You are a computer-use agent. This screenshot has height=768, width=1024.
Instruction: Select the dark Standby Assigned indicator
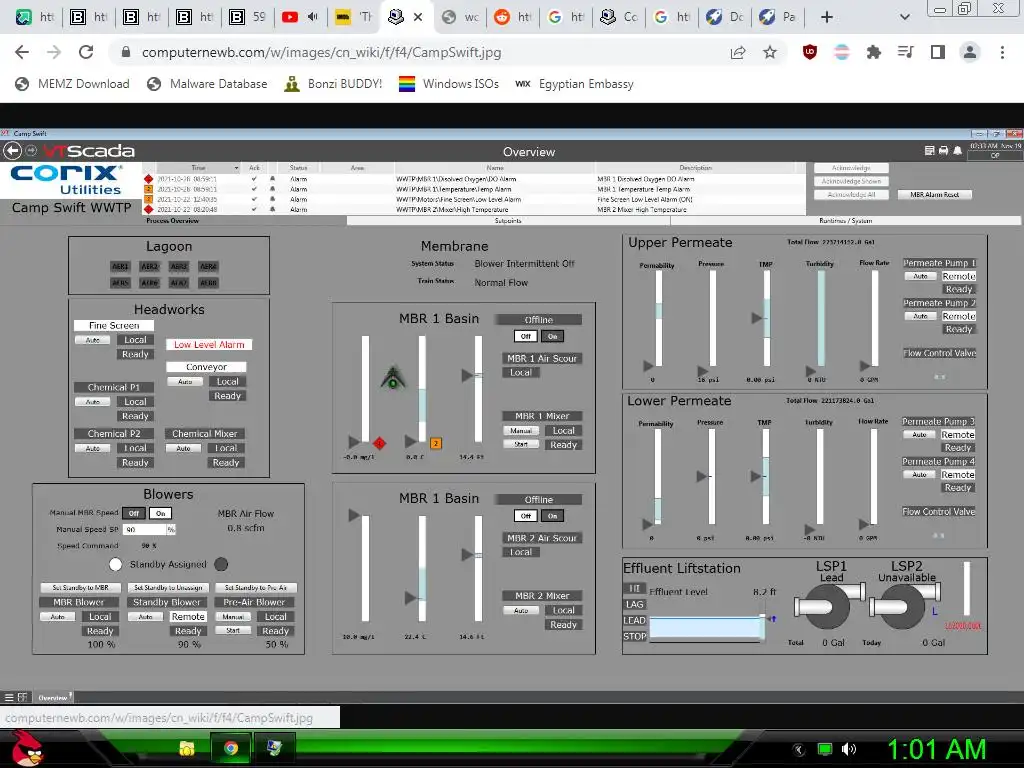point(221,564)
